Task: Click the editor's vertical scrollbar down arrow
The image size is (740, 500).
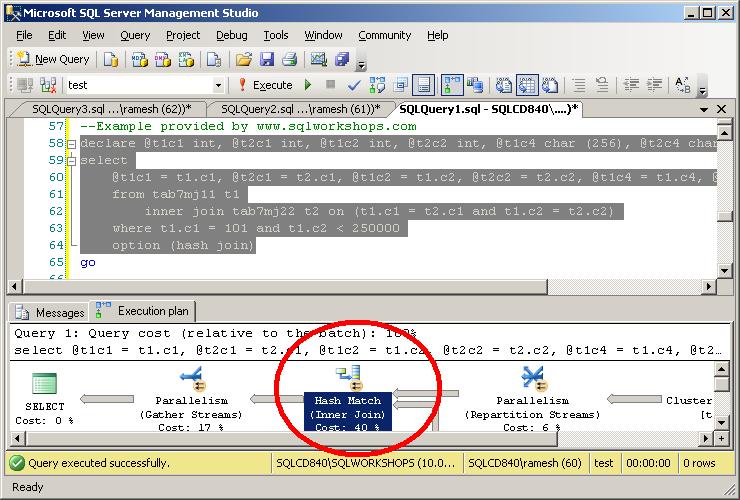Action: click(724, 271)
